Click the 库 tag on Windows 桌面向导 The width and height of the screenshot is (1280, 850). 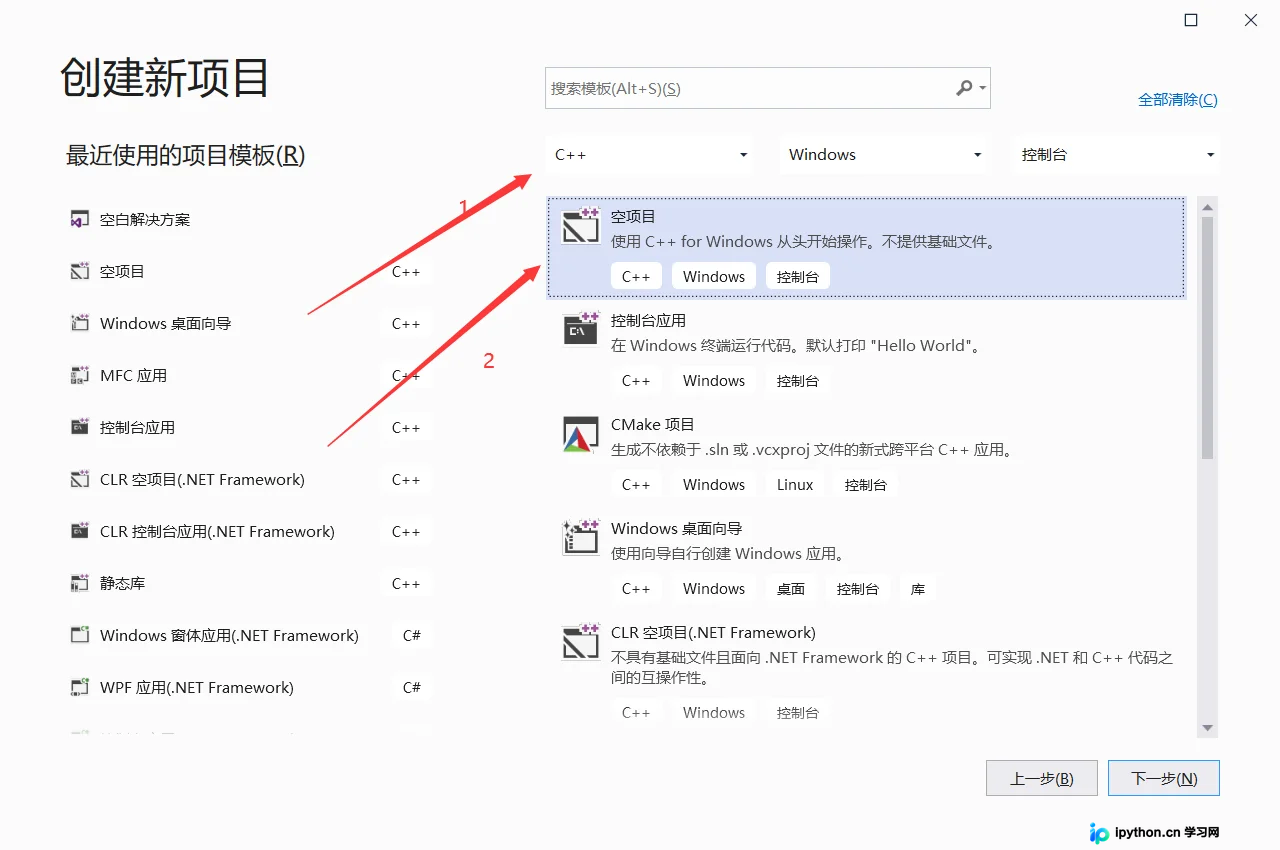[x=918, y=589]
